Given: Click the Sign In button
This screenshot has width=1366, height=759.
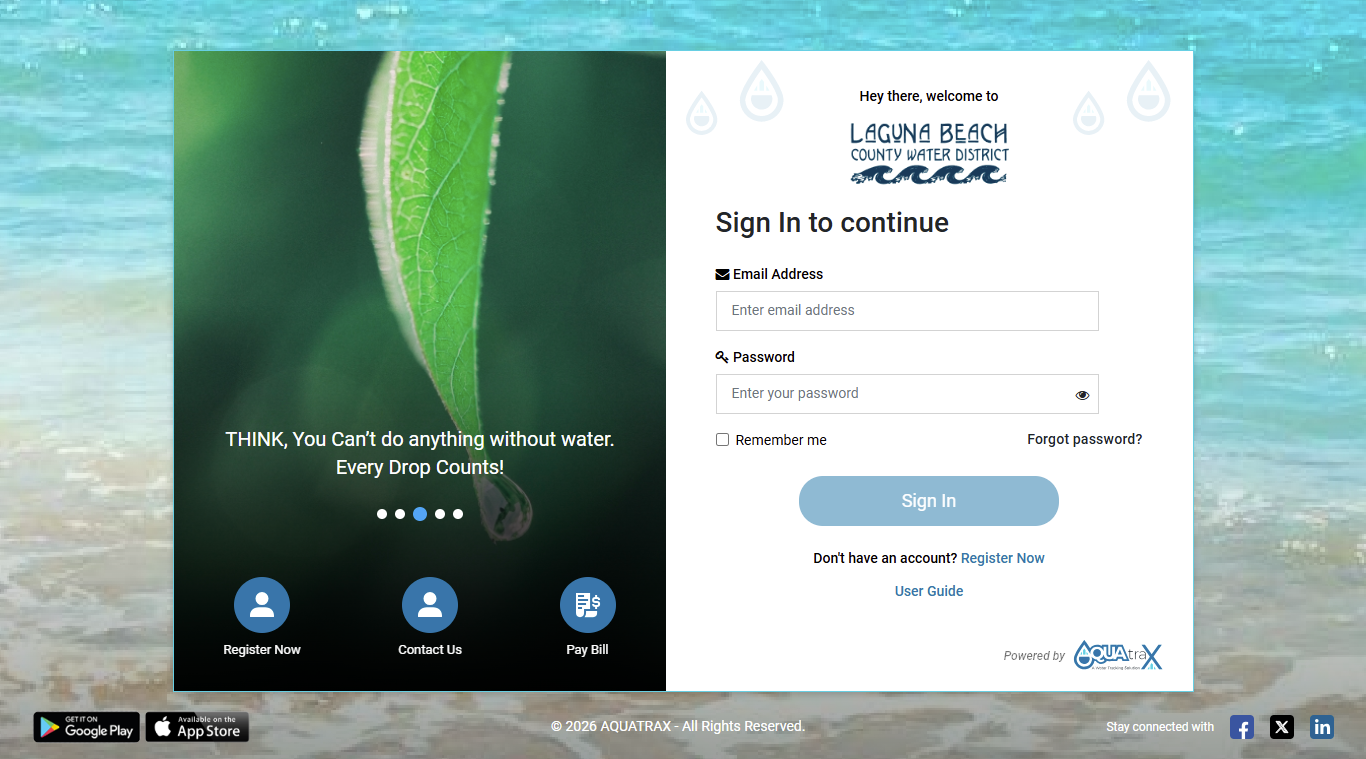Looking at the screenshot, I should point(929,501).
